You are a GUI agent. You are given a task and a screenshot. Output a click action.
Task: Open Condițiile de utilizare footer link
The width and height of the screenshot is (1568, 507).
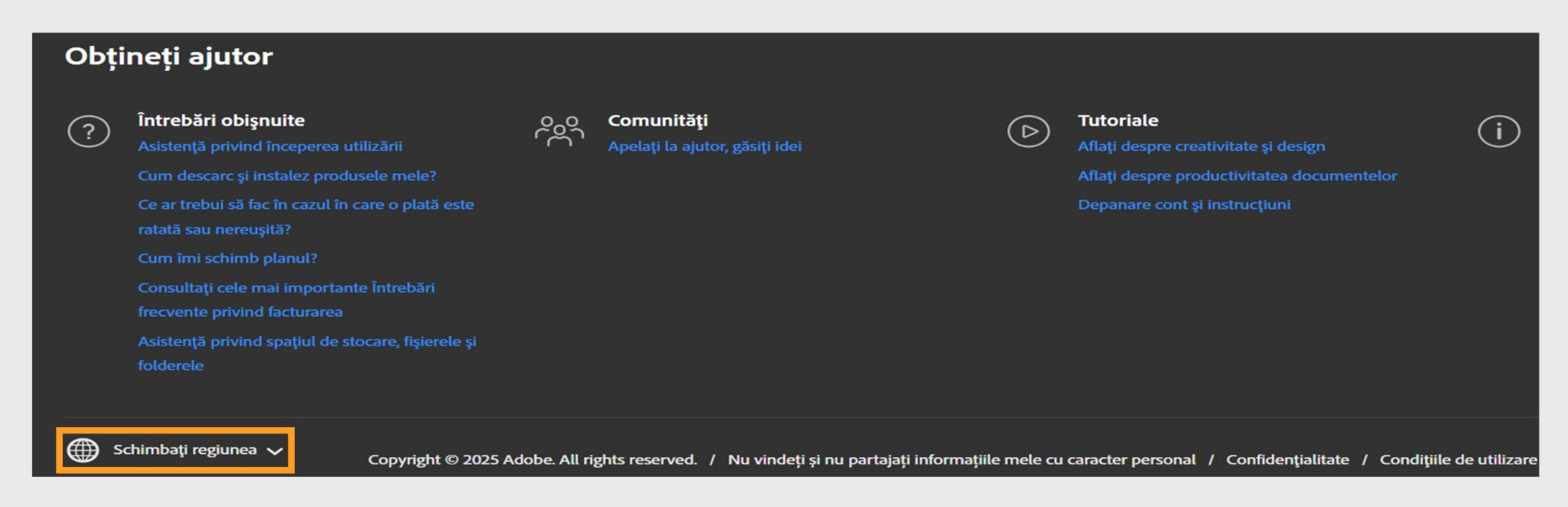(1458, 460)
